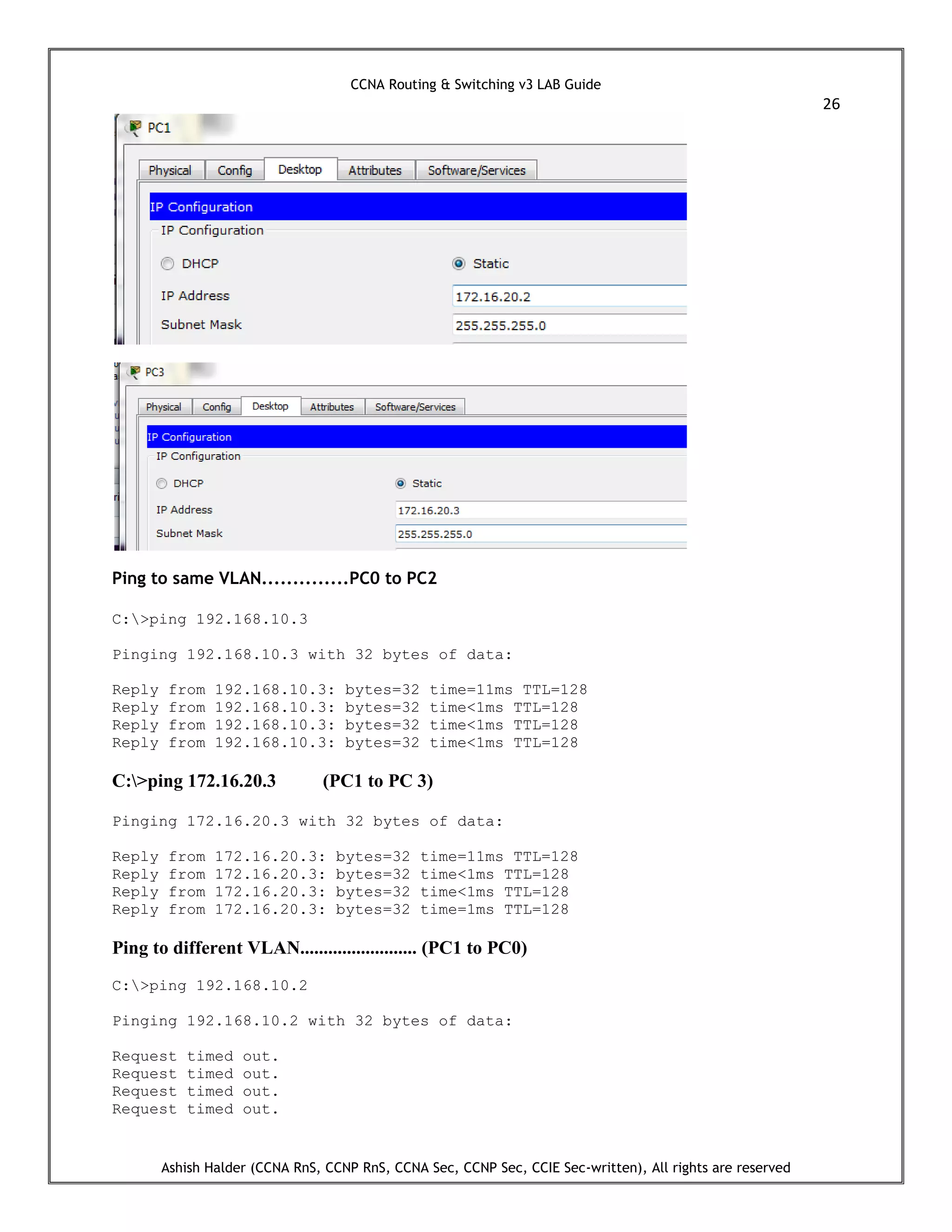Image resolution: width=952 pixels, height=1232 pixels.
Task: Select DHCP radio button in PC3 window
Action: 162,484
